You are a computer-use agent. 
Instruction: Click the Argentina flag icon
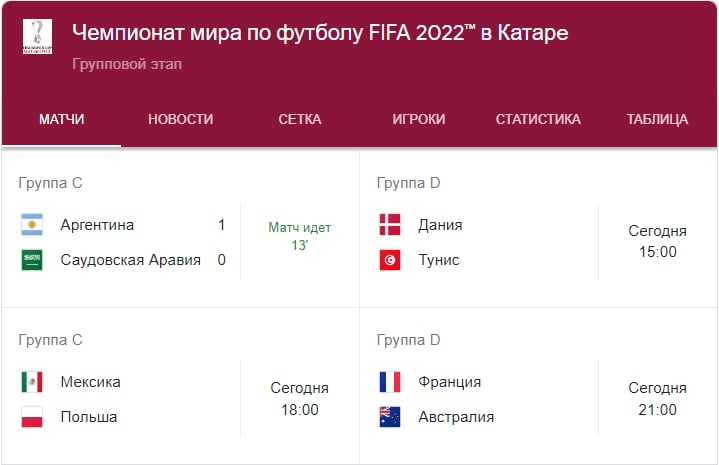pos(32,225)
